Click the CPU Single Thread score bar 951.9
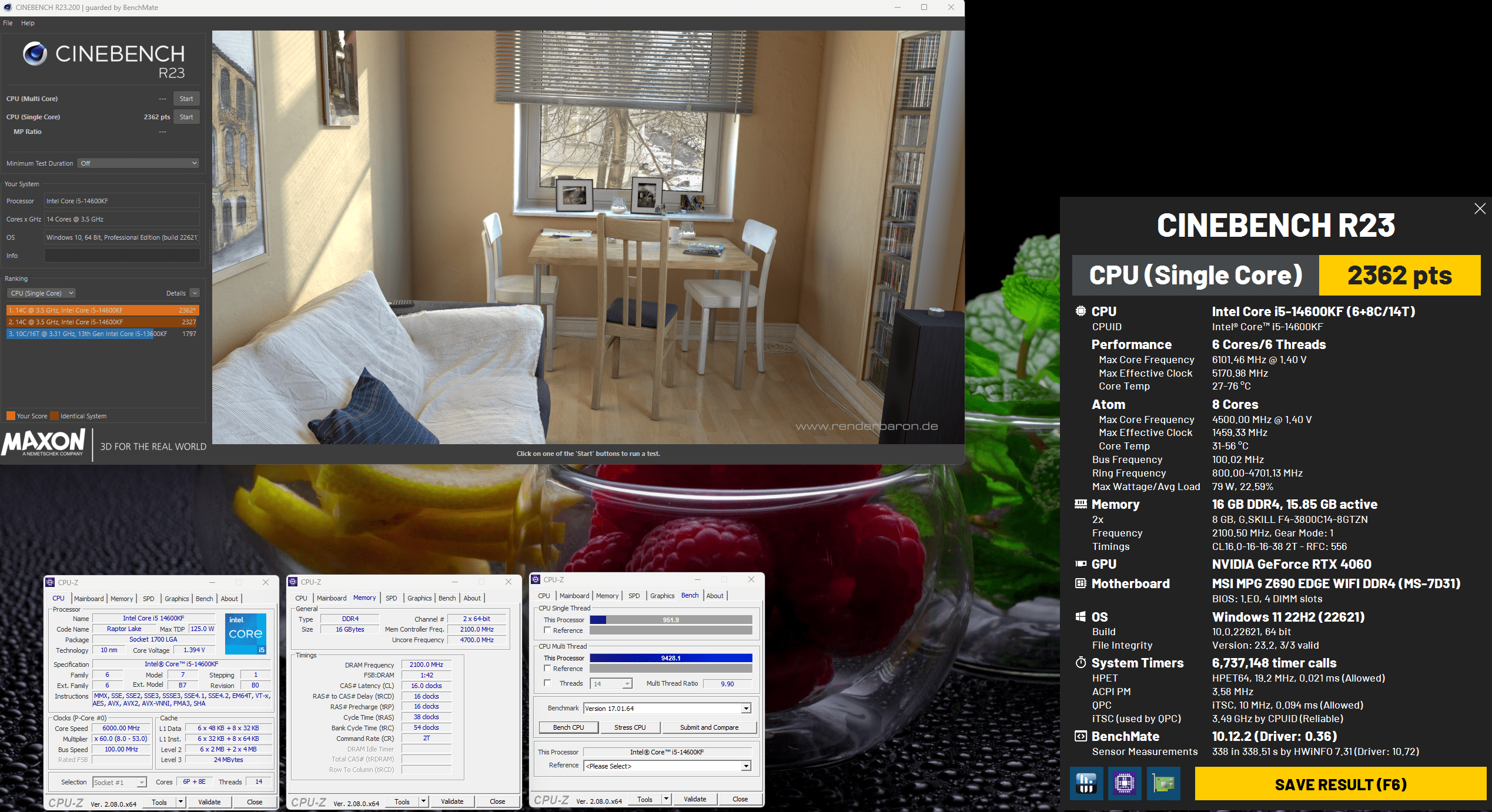 (x=671, y=620)
